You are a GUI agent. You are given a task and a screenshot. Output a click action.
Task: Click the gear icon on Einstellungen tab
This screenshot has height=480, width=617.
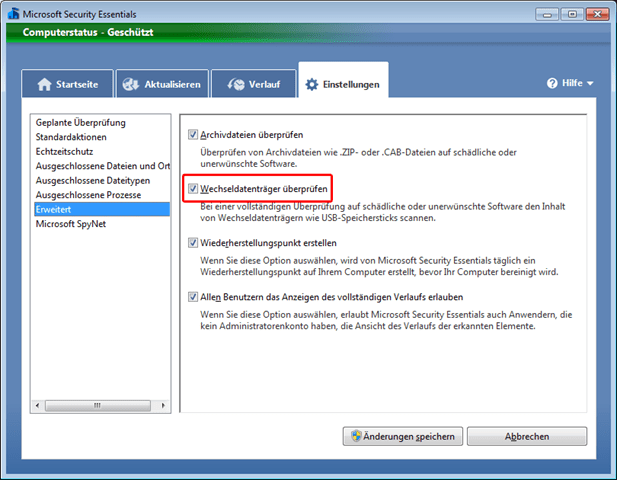(x=312, y=84)
